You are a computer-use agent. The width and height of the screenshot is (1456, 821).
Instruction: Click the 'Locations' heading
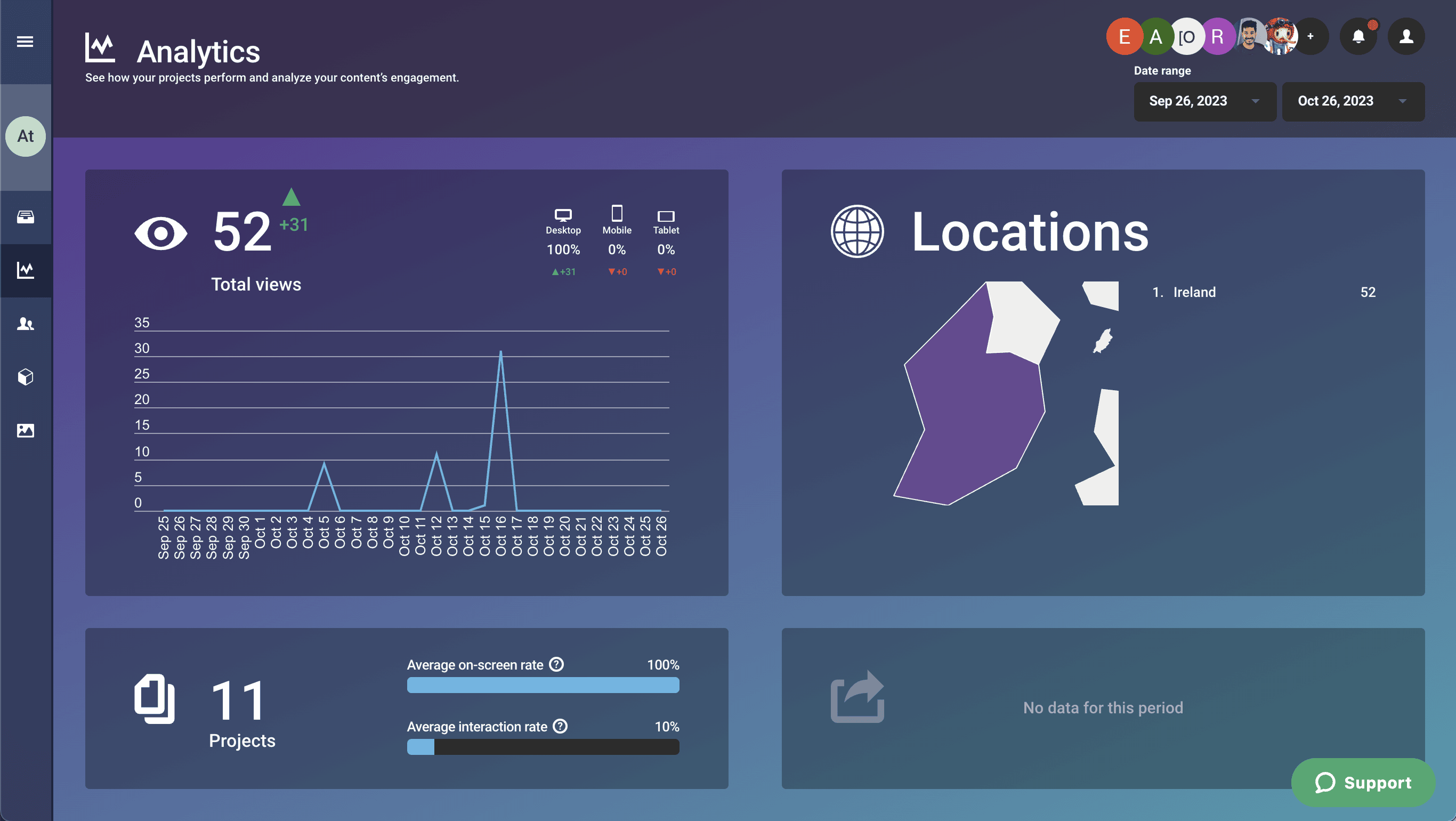click(x=1030, y=232)
